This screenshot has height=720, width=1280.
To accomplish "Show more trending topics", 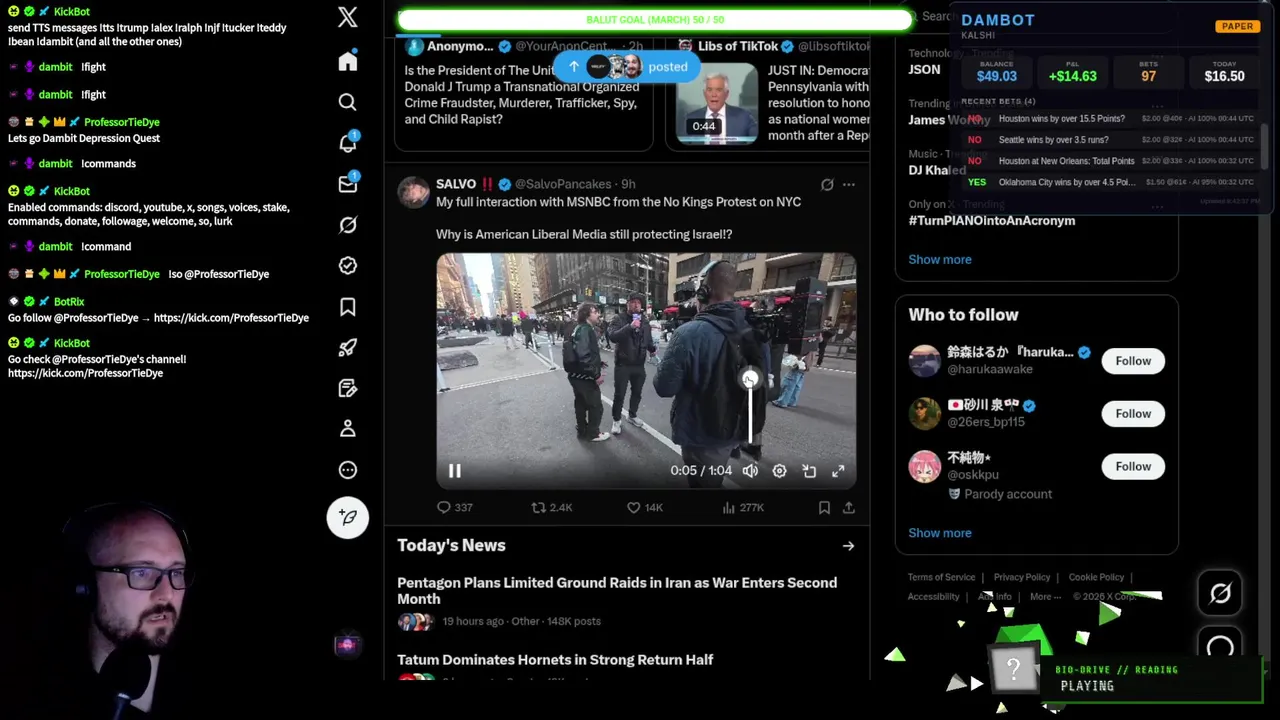I will click(940, 259).
